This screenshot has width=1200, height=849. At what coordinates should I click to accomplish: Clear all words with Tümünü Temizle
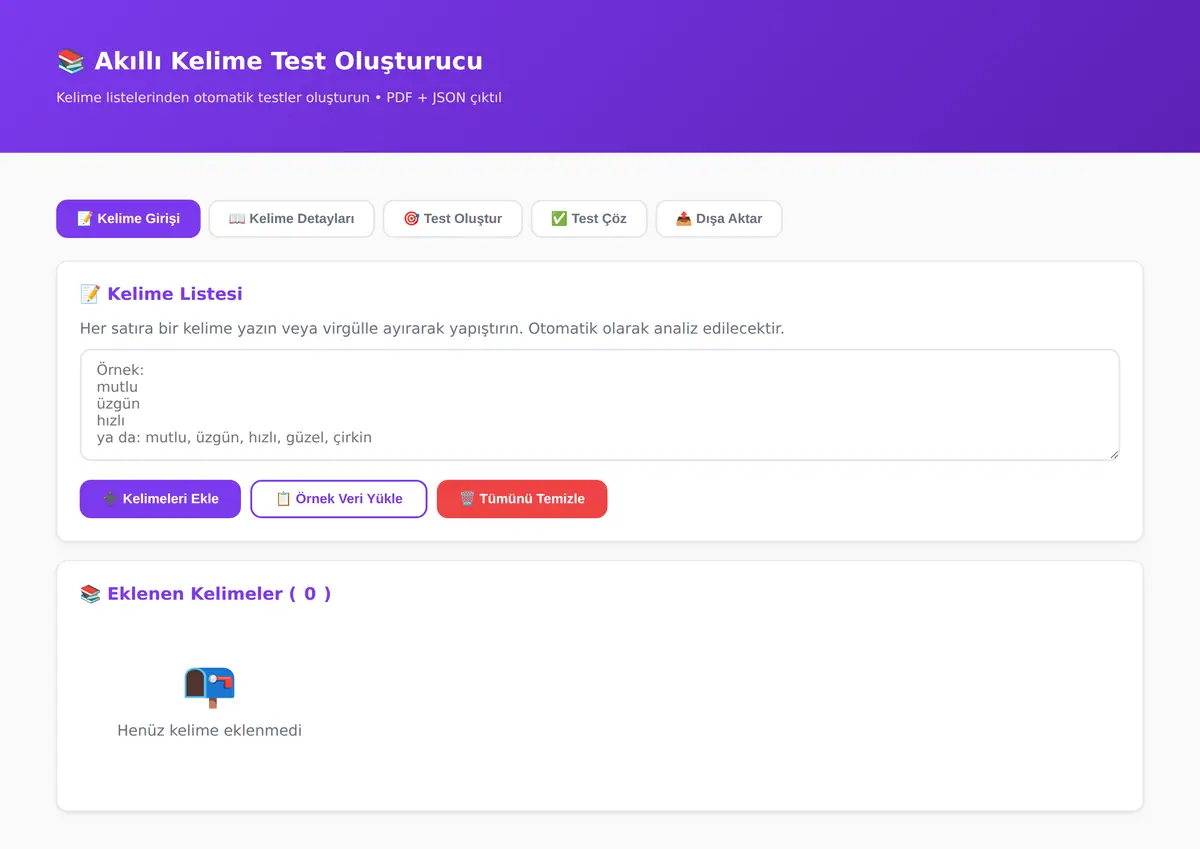tap(522, 499)
